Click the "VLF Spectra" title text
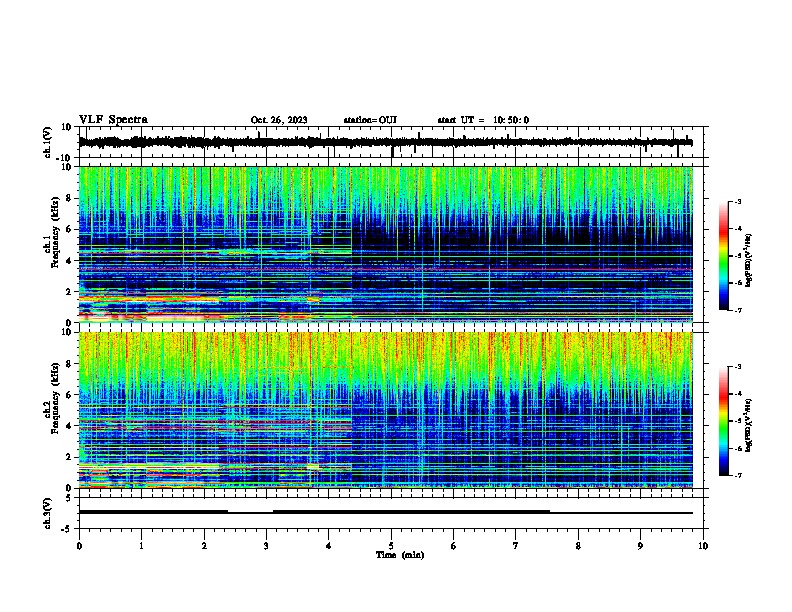792x612 pixels. [x=113, y=120]
